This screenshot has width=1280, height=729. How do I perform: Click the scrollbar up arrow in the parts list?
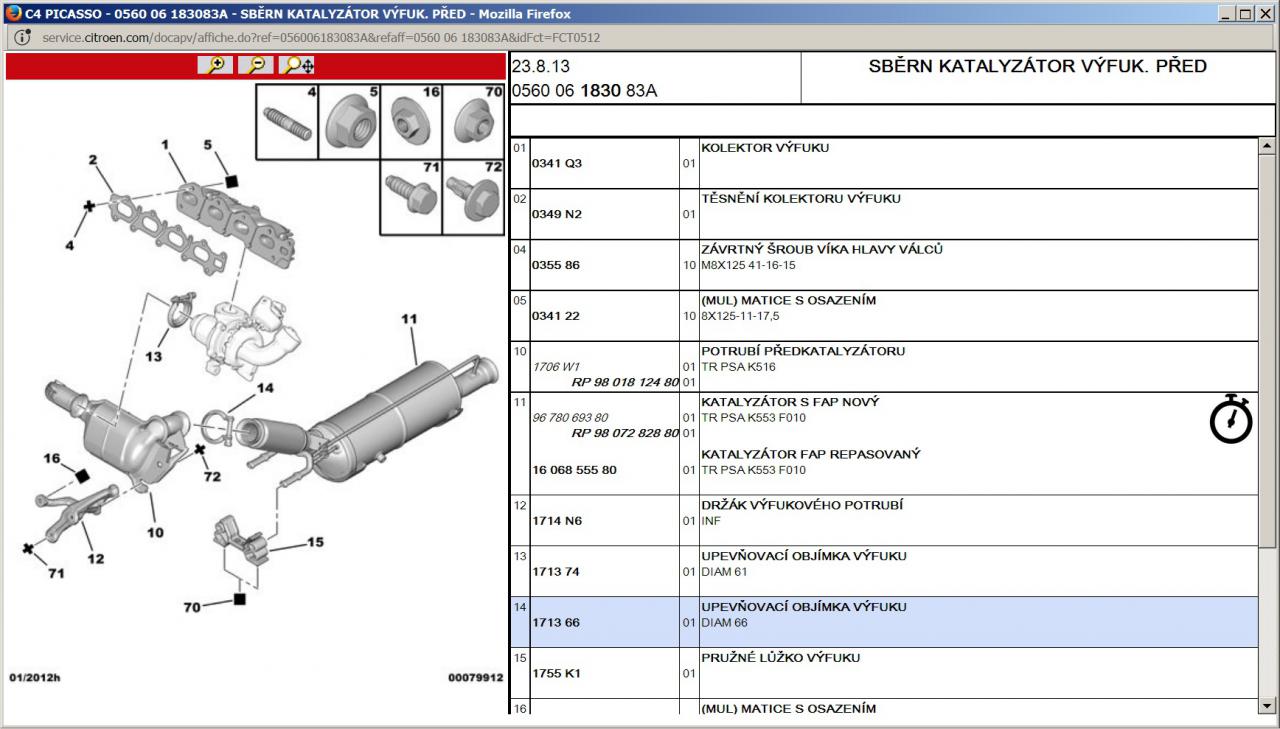point(1268,146)
